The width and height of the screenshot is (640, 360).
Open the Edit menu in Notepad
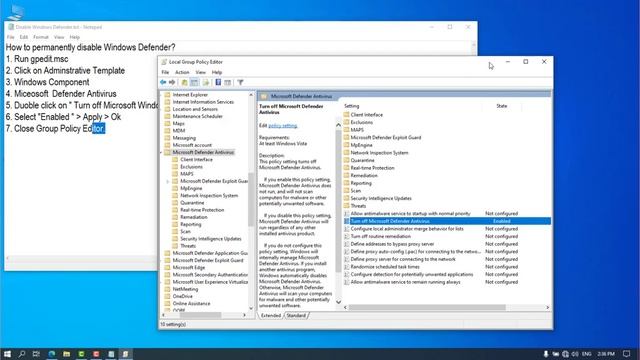click(24, 37)
